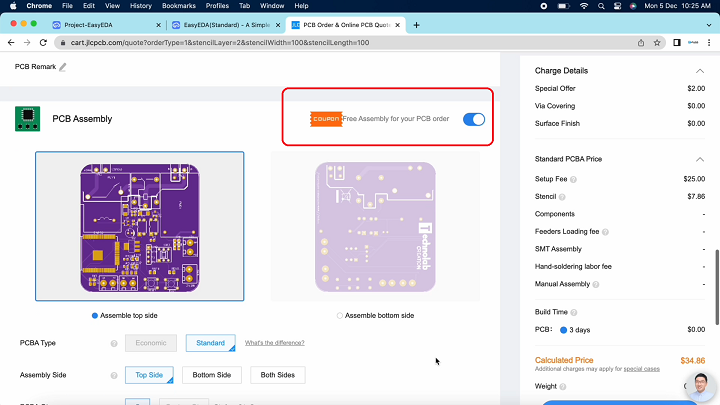The height and width of the screenshot is (405, 720).
Task: Collapse the Charge Details section
Action: 700,71
